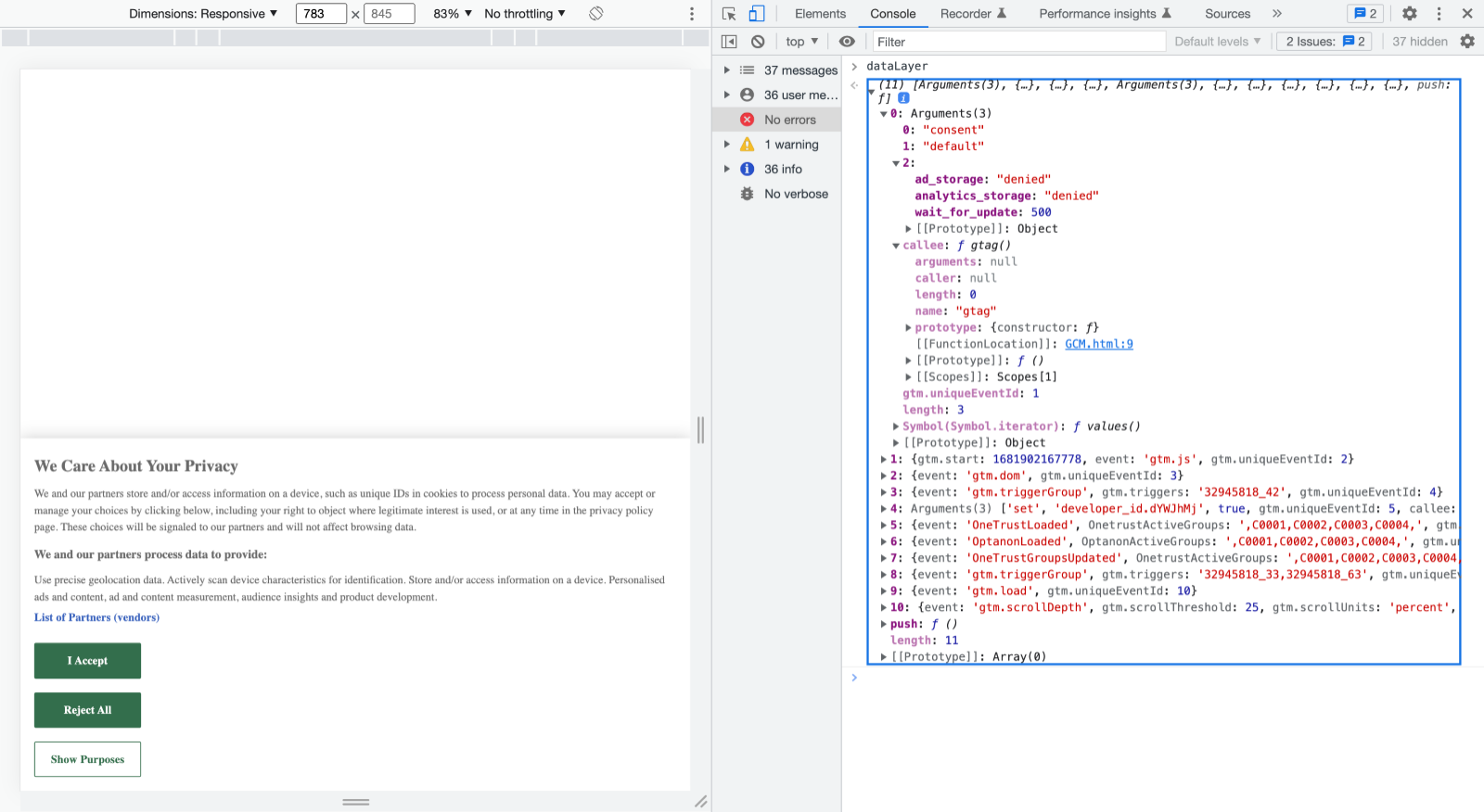Open the List of Partners (vendors) link

coord(96,617)
